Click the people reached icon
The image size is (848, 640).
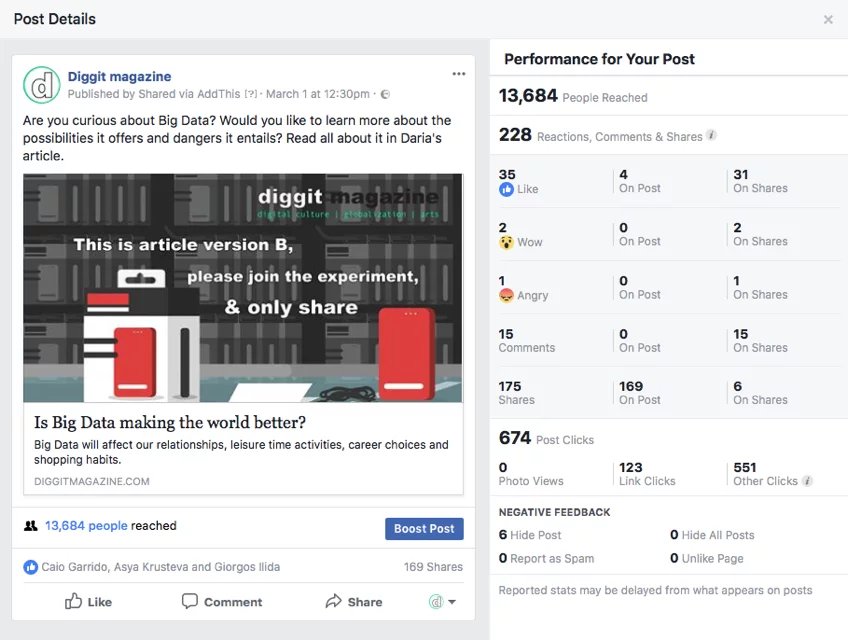click(x=30, y=526)
